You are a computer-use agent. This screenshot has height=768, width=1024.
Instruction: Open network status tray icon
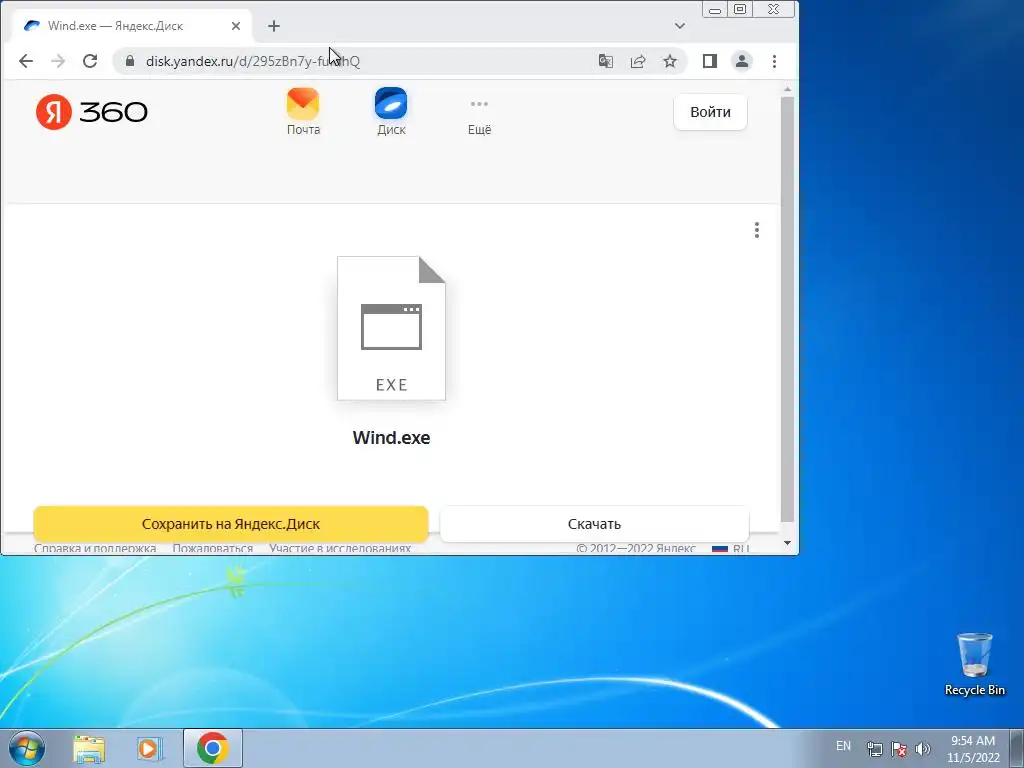click(x=874, y=748)
